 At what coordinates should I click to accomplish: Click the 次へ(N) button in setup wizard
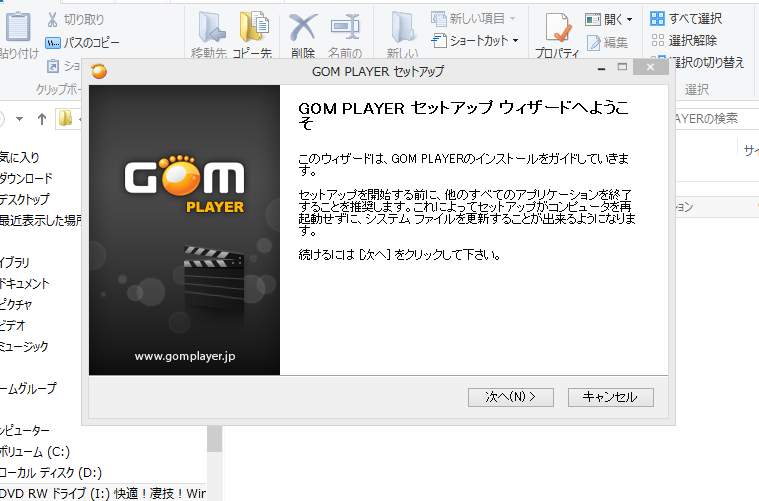(511, 397)
